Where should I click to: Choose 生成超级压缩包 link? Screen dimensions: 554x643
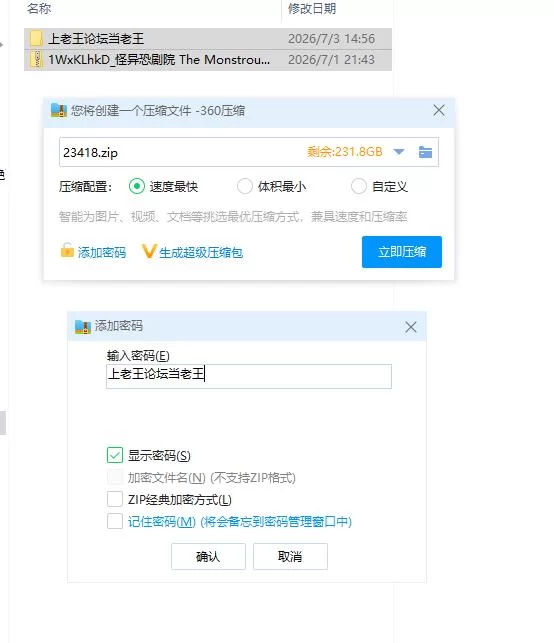(201, 252)
